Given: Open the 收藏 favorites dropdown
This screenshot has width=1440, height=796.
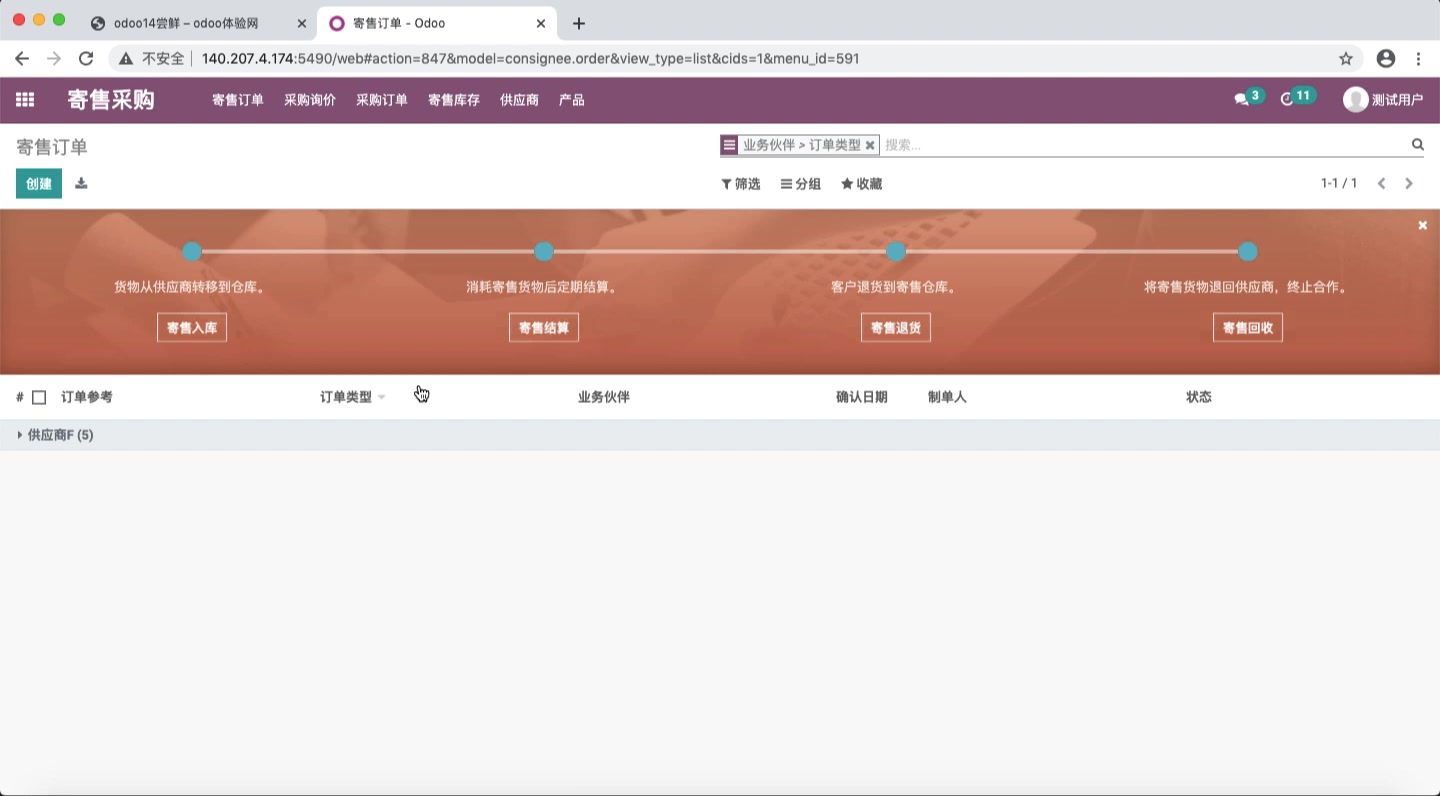Looking at the screenshot, I should (861, 183).
